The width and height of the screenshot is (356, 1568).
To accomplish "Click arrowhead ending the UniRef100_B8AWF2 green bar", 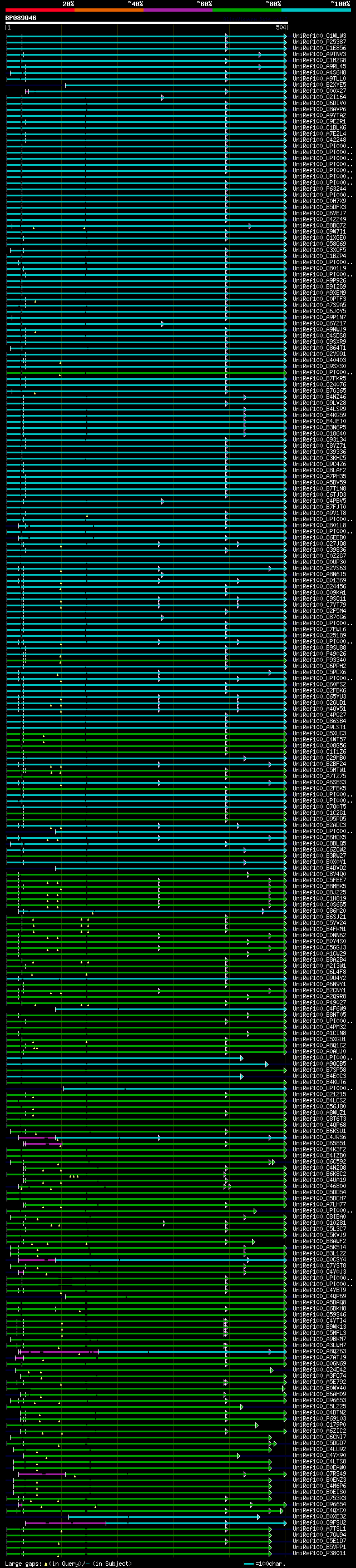I will pyautogui.click(x=254, y=1241).
